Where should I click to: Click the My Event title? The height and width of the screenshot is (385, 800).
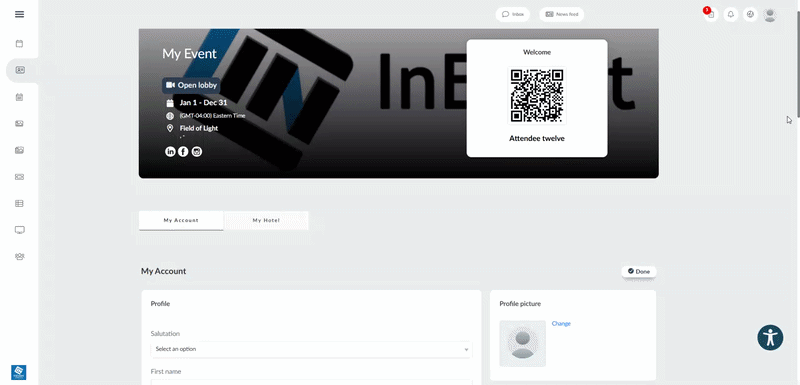coord(189,54)
